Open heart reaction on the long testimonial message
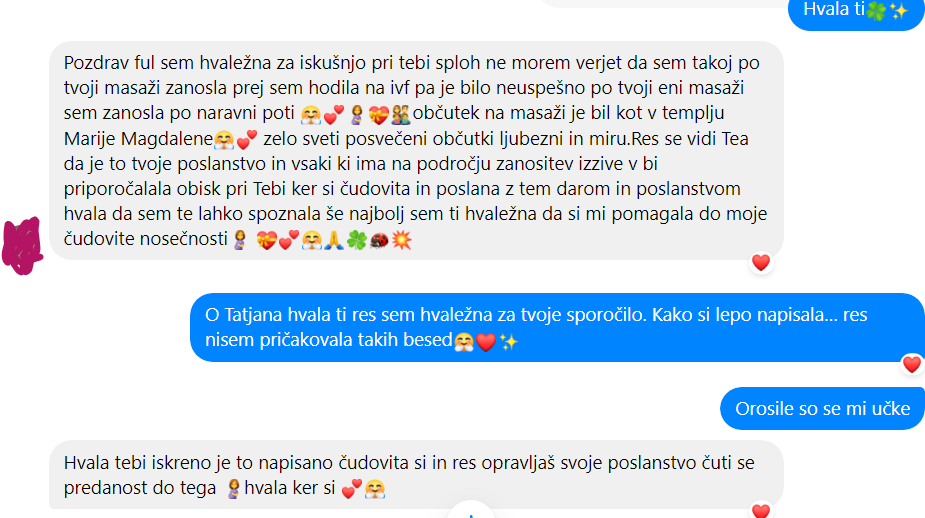Image resolution: width=925 pixels, height=518 pixels. click(761, 263)
